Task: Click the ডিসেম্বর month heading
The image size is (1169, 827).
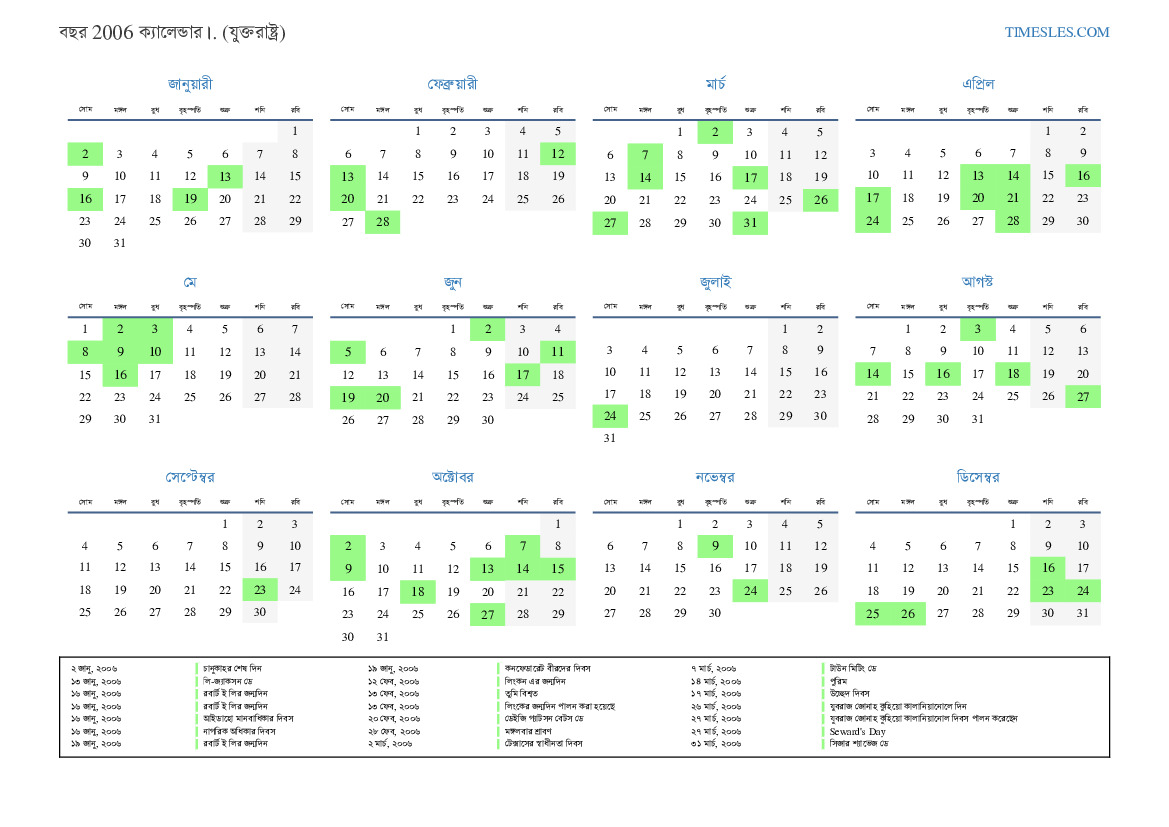Action: [x=977, y=477]
